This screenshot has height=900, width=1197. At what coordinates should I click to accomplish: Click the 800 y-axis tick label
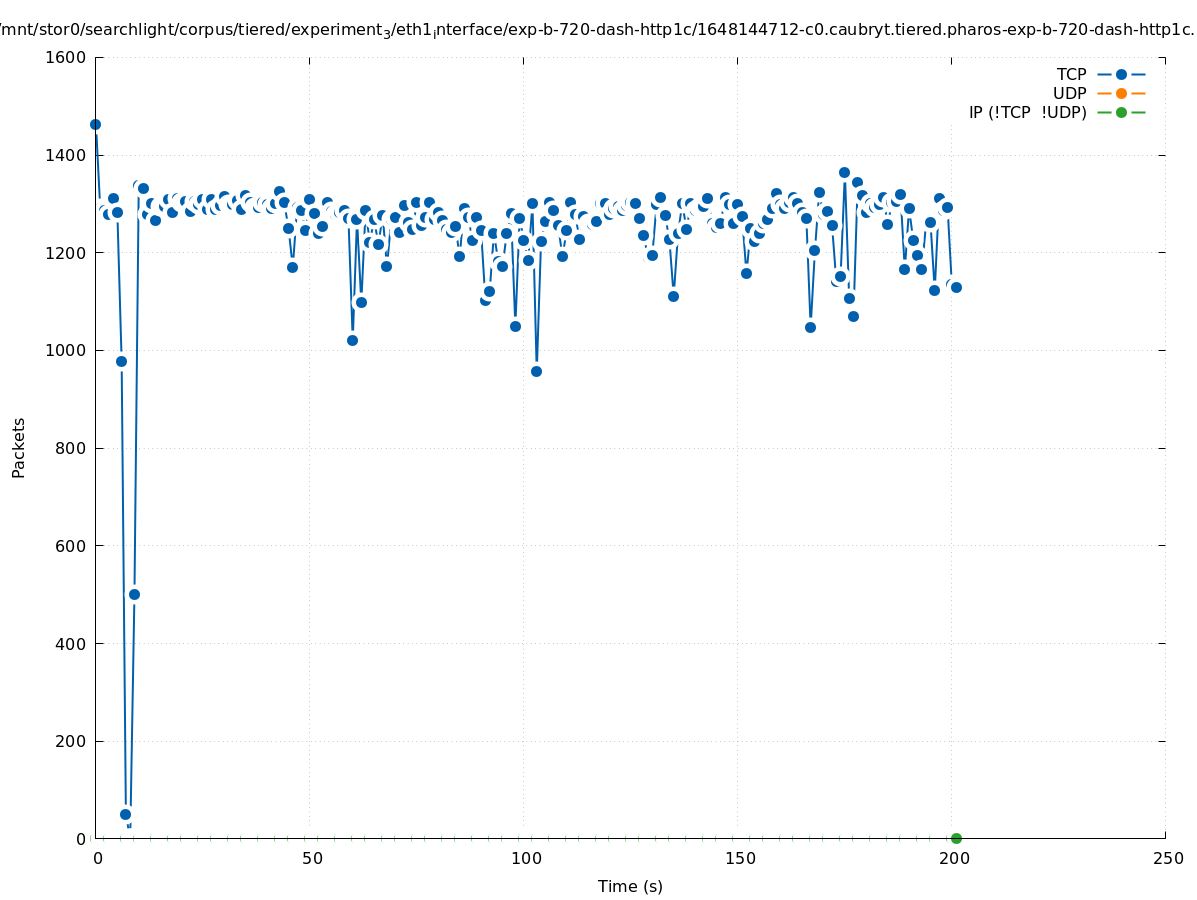point(69,448)
